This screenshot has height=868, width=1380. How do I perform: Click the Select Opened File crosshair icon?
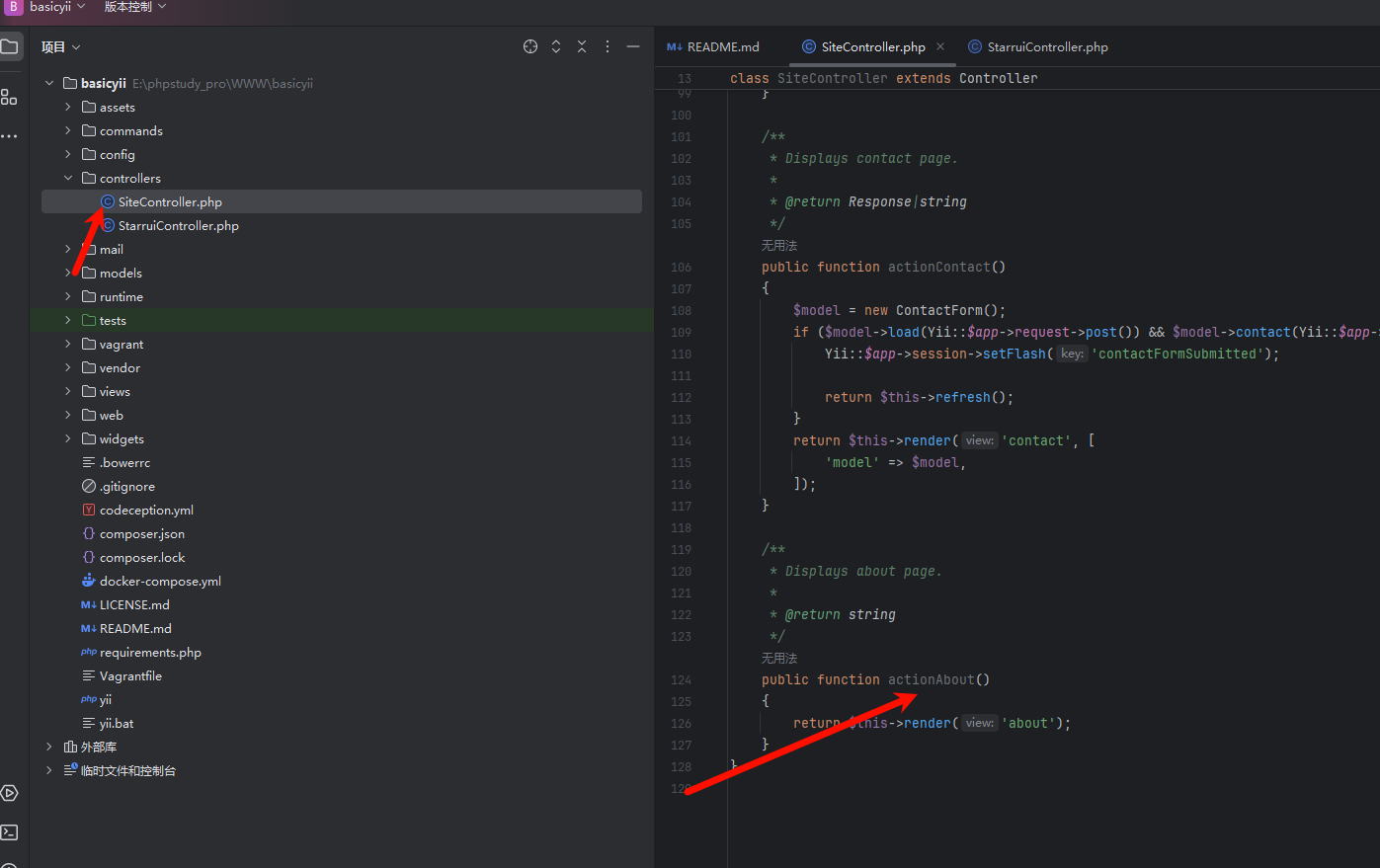(x=530, y=46)
